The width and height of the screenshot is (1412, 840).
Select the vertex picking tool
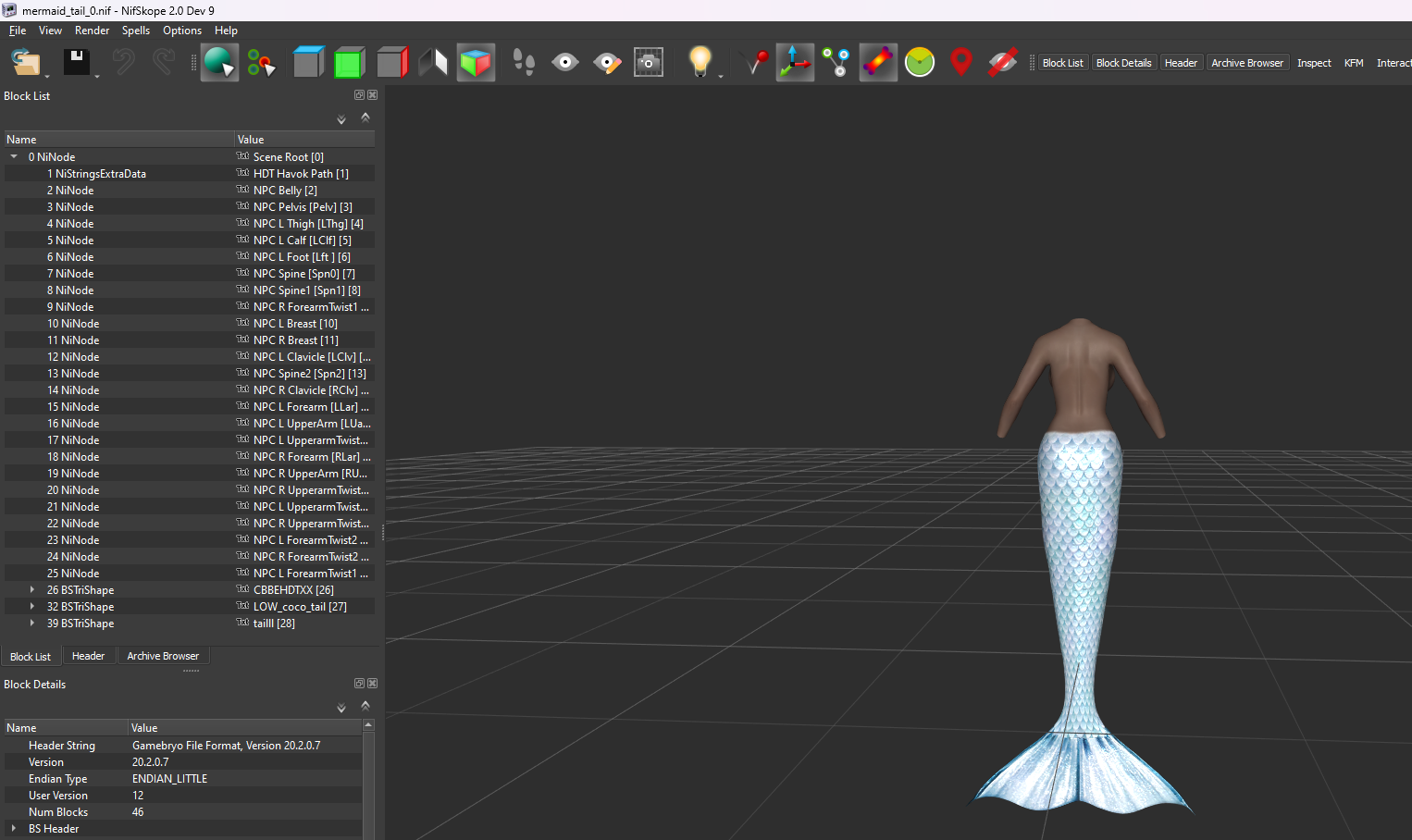(261, 63)
